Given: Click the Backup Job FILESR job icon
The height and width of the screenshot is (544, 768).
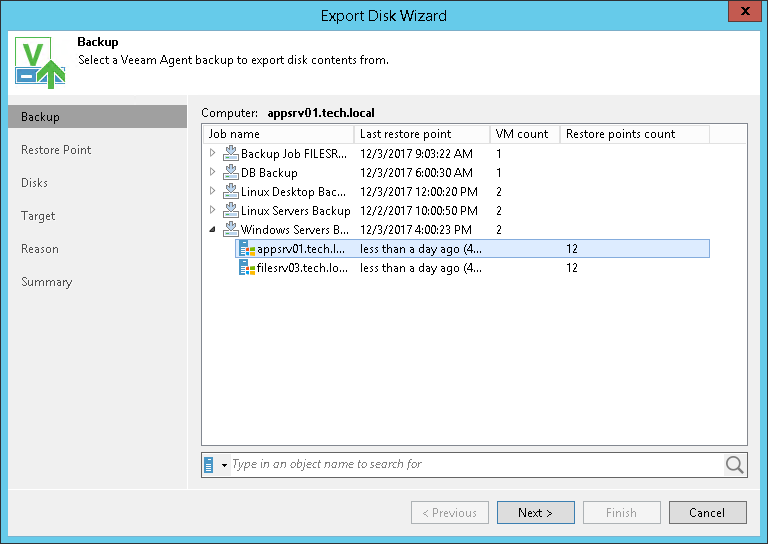Looking at the screenshot, I should pyautogui.click(x=231, y=153).
